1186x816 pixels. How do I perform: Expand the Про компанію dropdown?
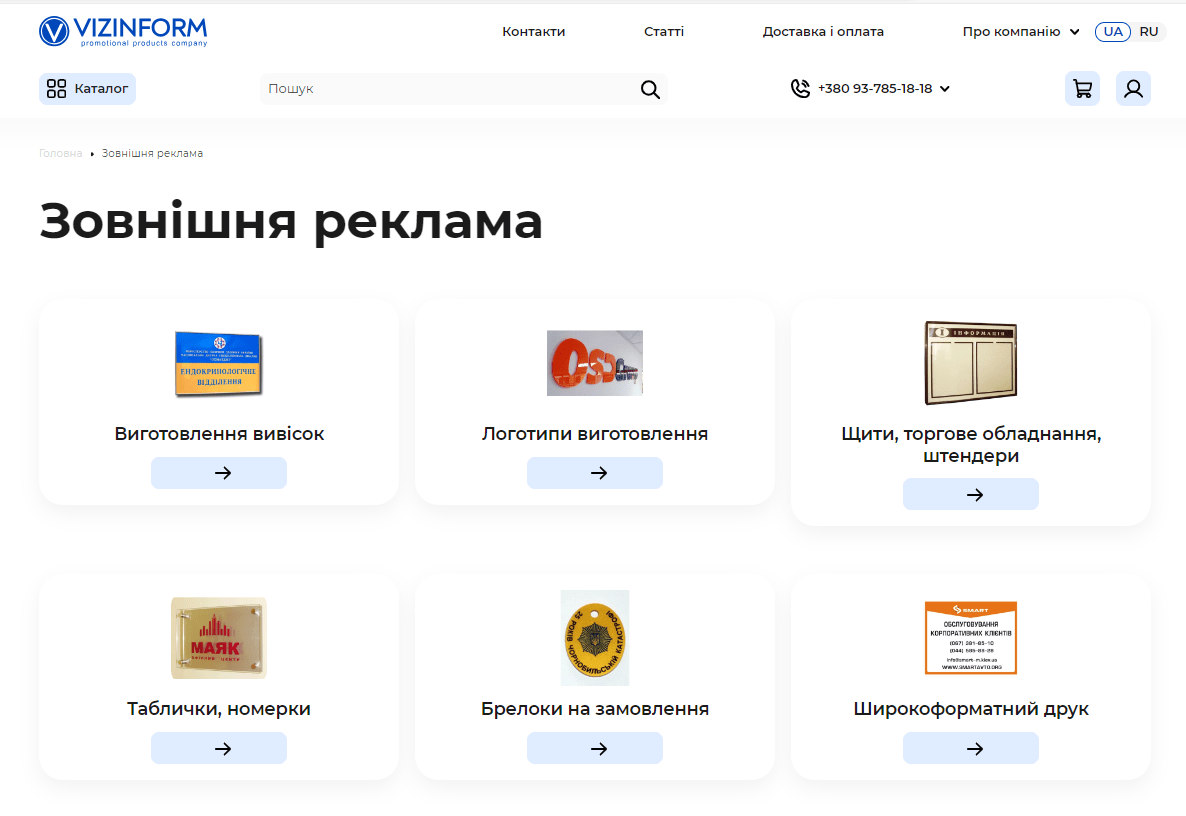pyautogui.click(x=1020, y=32)
